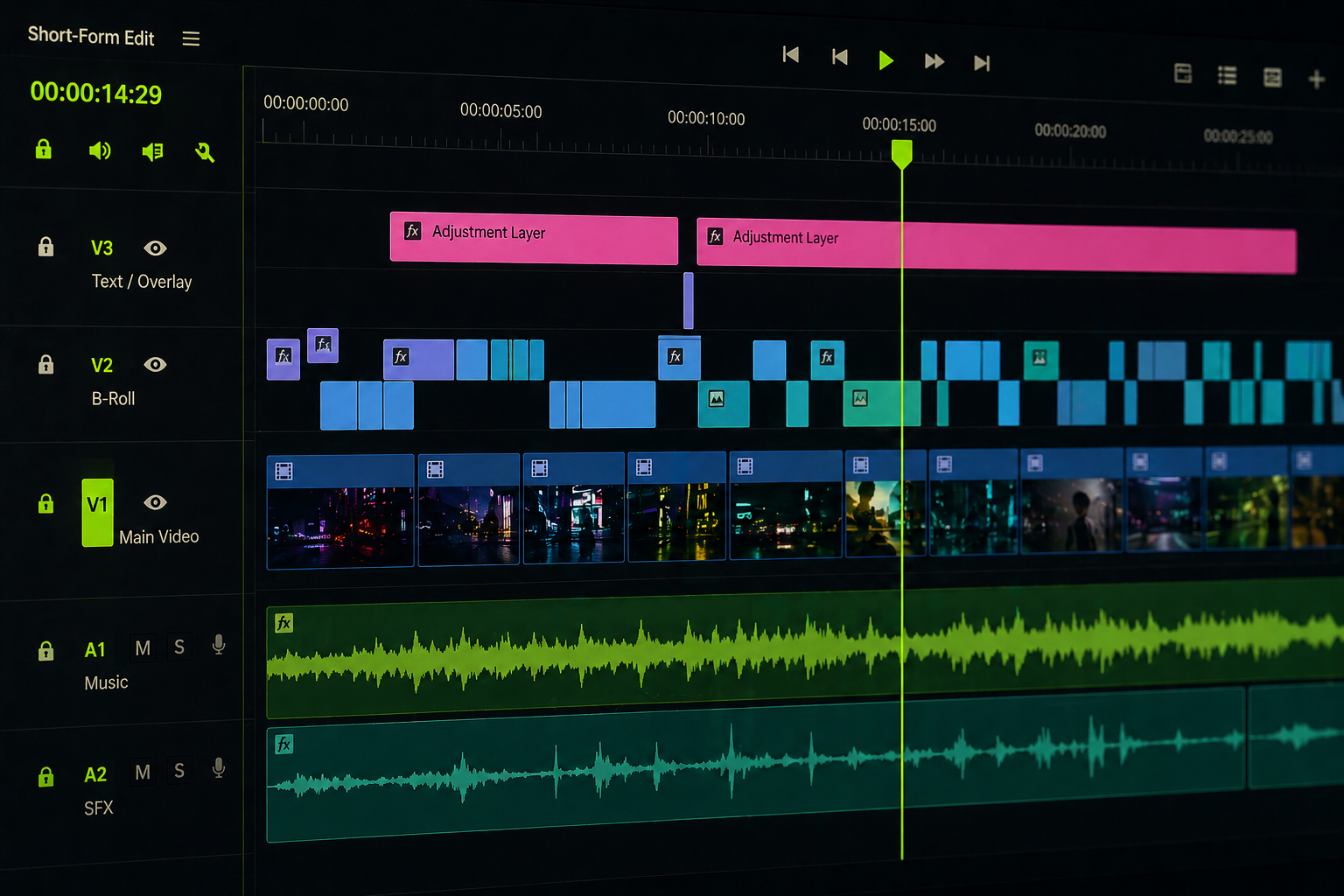This screenshot has width=1344, height=896.
Task: Open the clip thumbnail view icon
Action: (x=1273, y=78)
